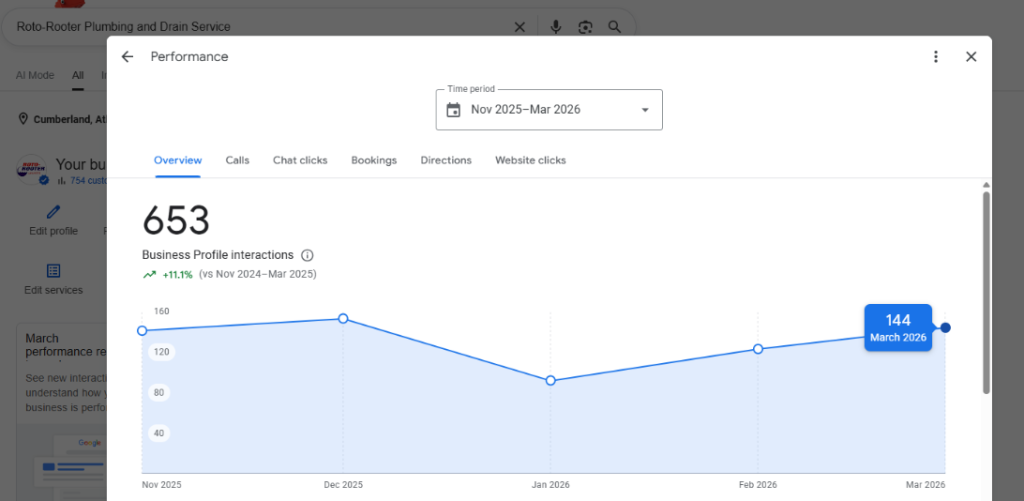The width and height of the screenshot is (1024, 501).
Task: Close the Performance dialog
Action: (x=971, y=57)
